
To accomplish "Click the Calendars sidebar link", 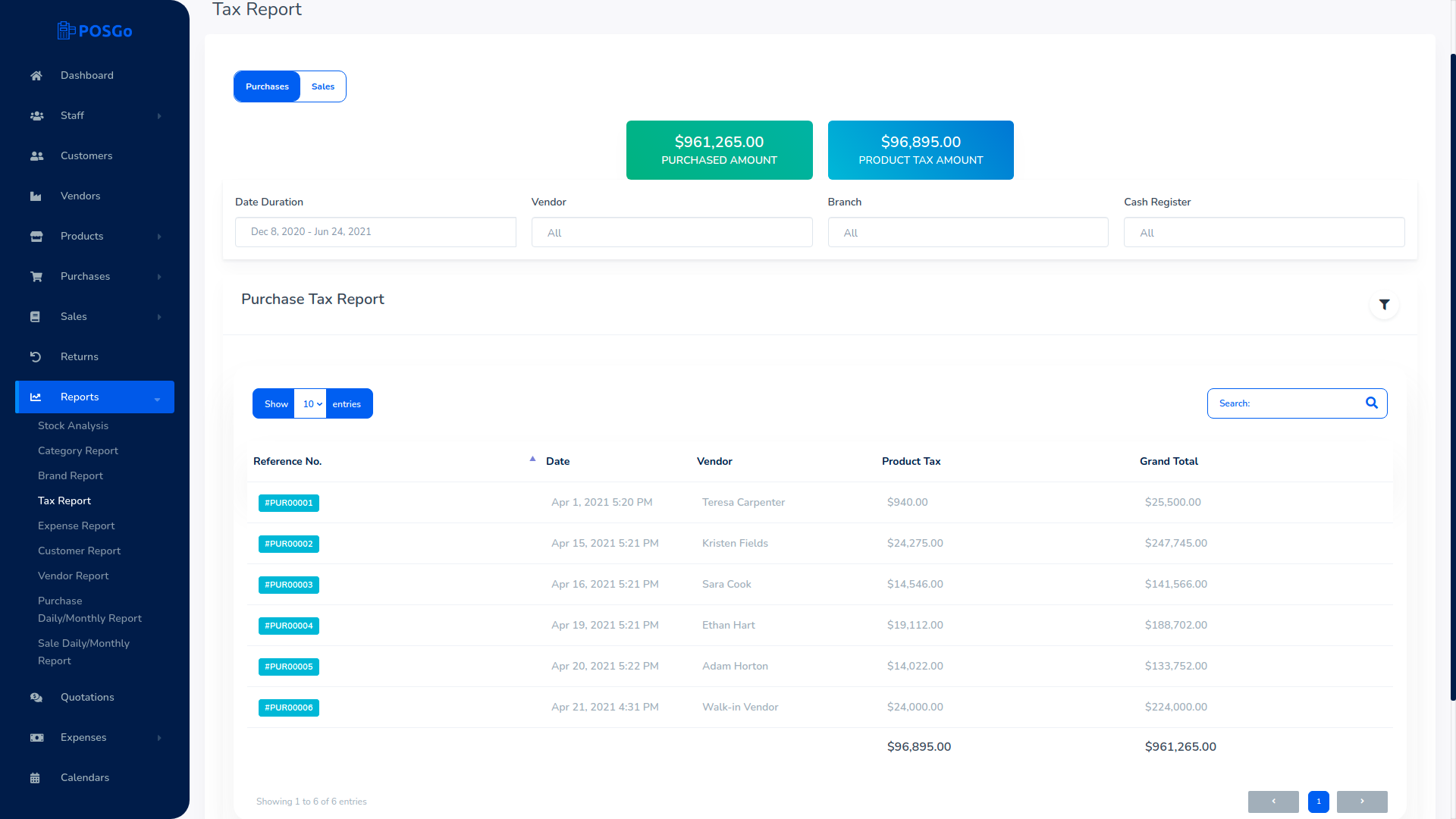I will point(85,777).
